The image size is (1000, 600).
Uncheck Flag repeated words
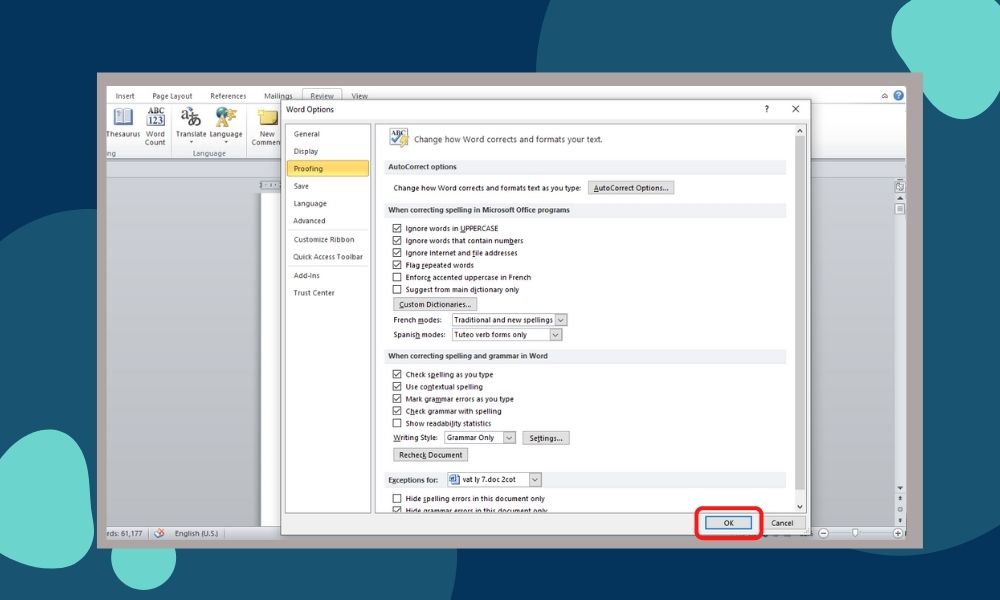pos(397,265)
